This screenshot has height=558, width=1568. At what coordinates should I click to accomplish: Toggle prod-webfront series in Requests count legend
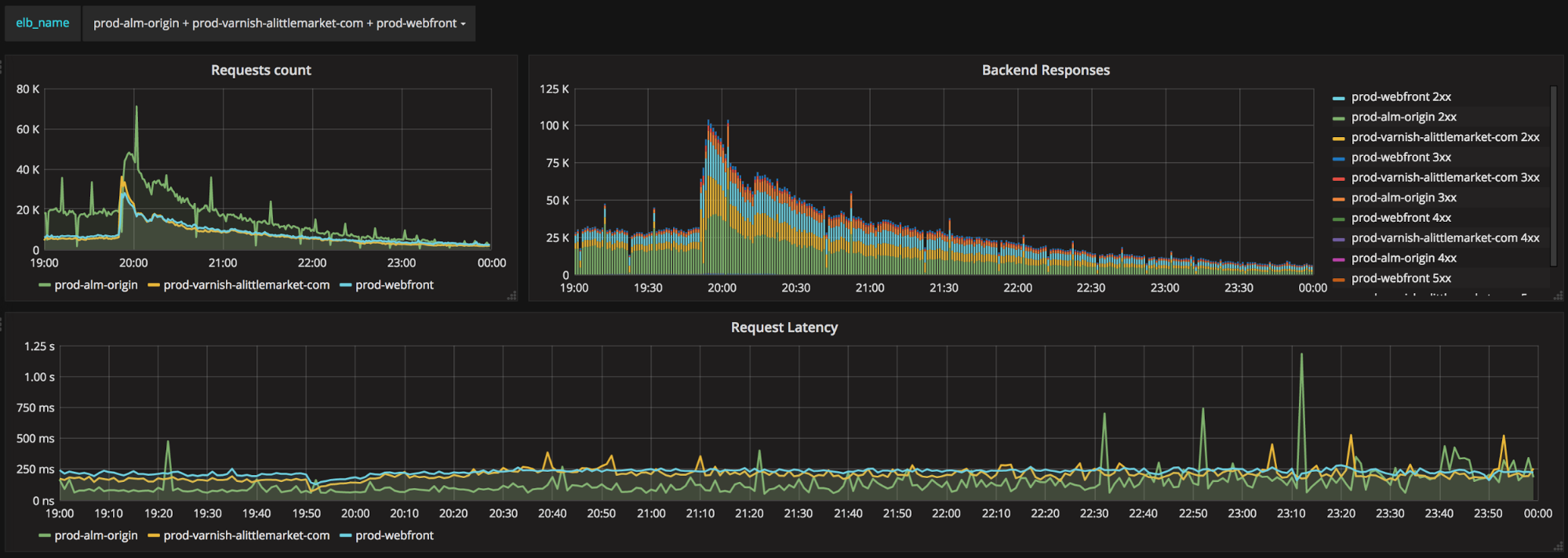point(394,284)
